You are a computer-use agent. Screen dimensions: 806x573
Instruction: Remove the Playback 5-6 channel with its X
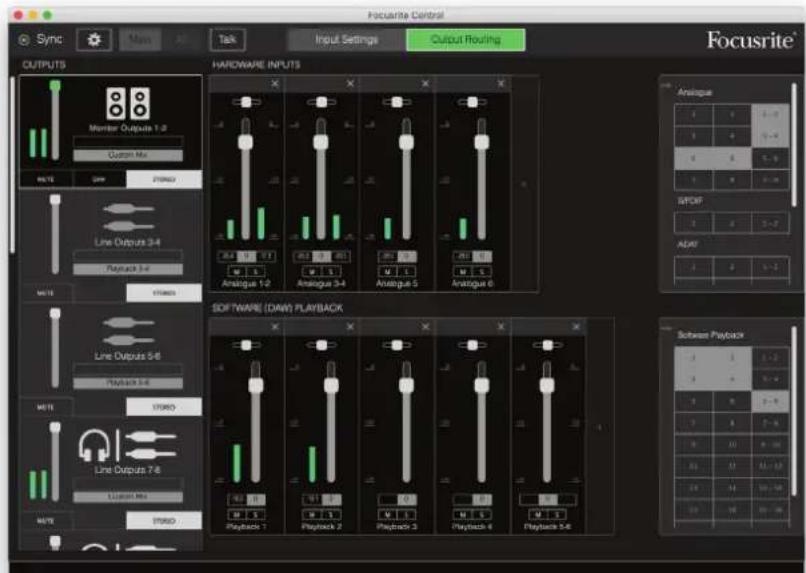tap(576, 326)
